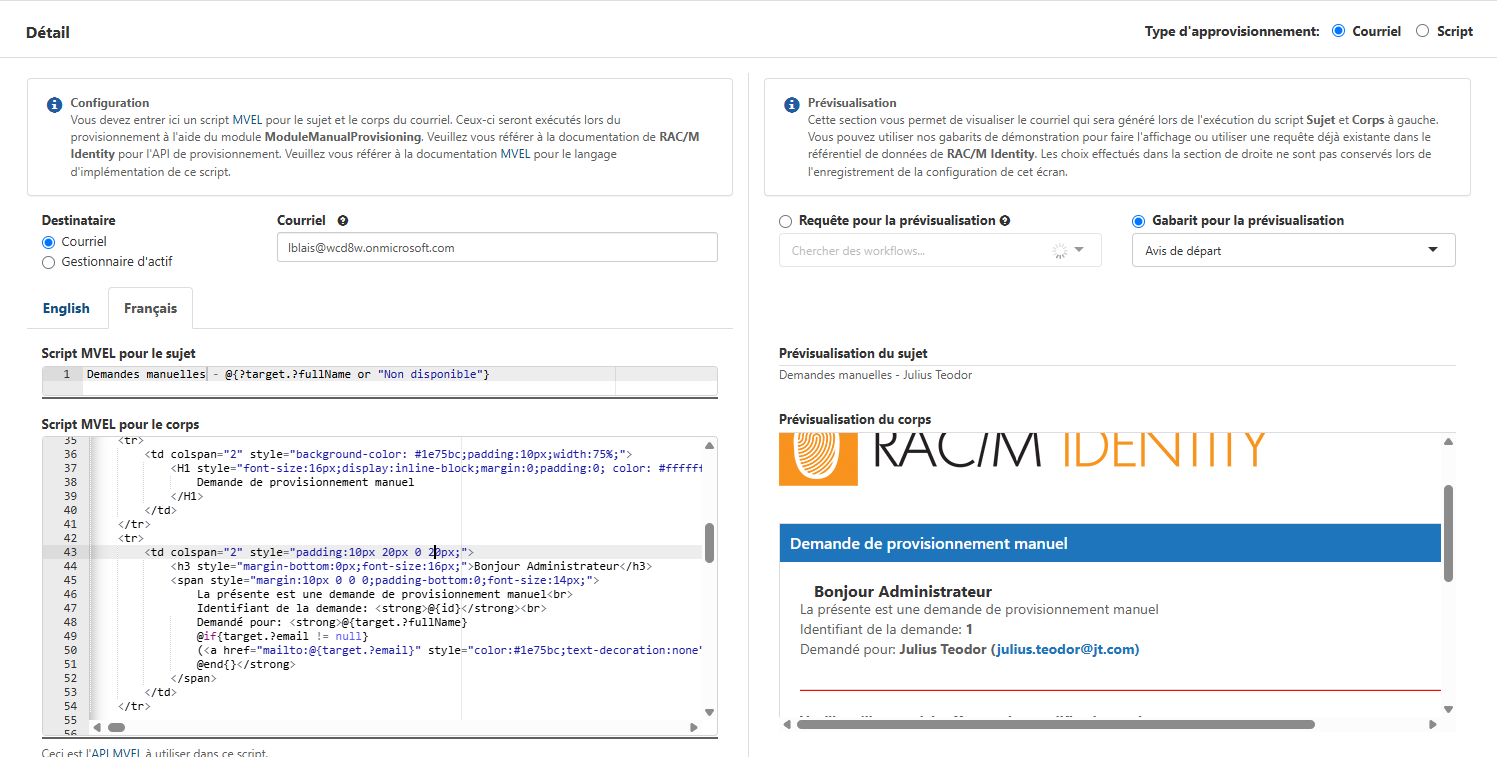Image resolution: width=1497 pixels, height=757 pixels.
Task: Click the Prévisualisation info icon
Action: click(x=792, y=105)
